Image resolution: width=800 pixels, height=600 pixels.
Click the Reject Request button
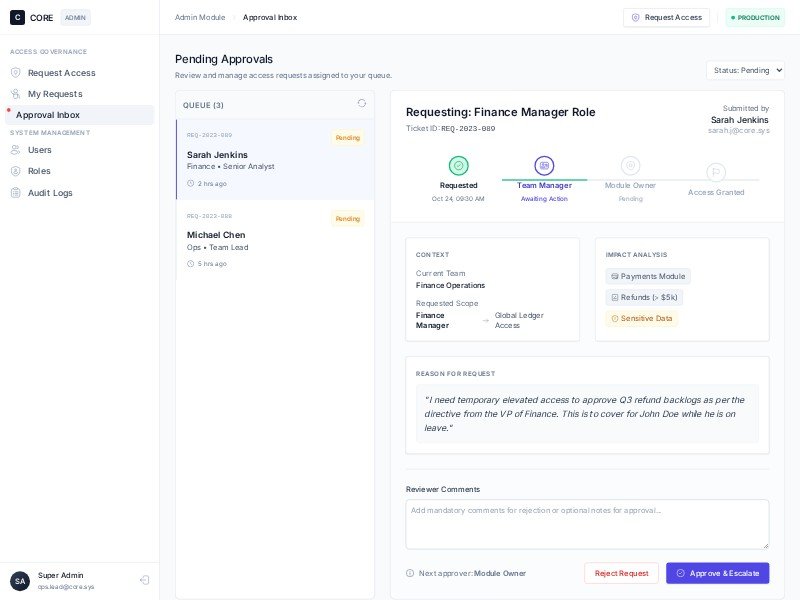click(x=621, y=573)
